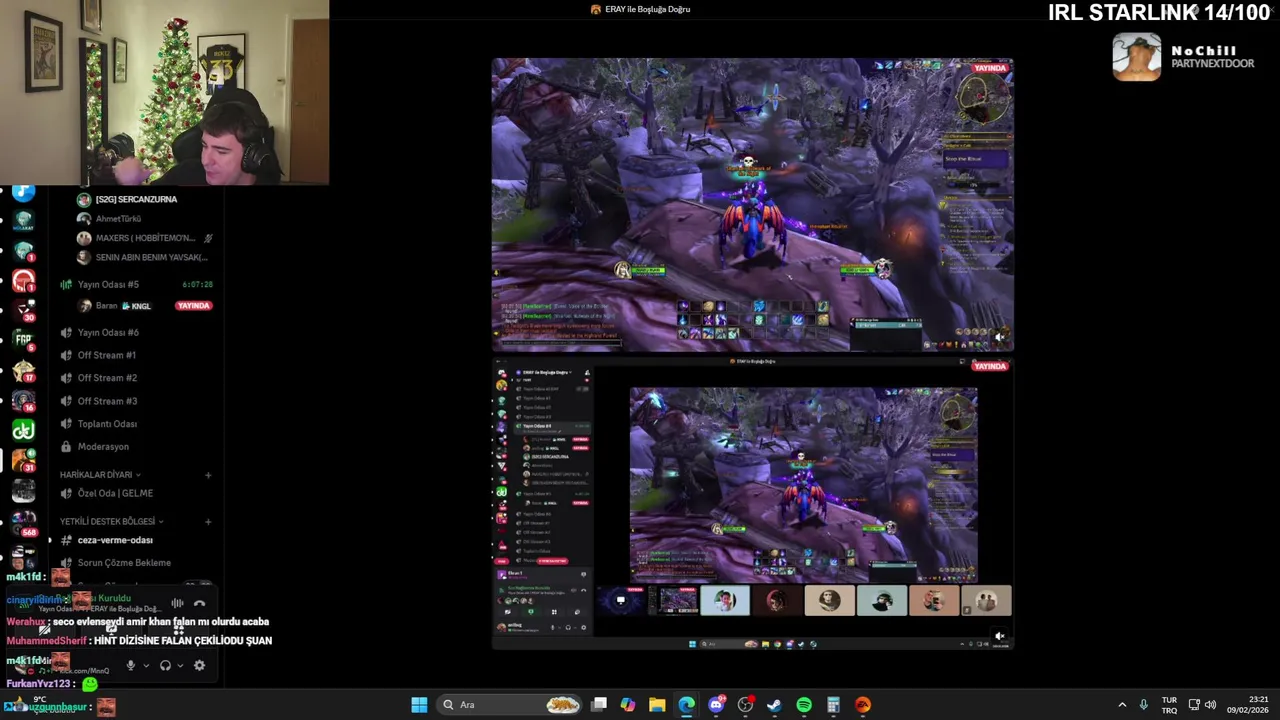Viewport: 1280px width, 720px height.
Task: Open microphone input device dropdown arrow
Action: (146, 666)
